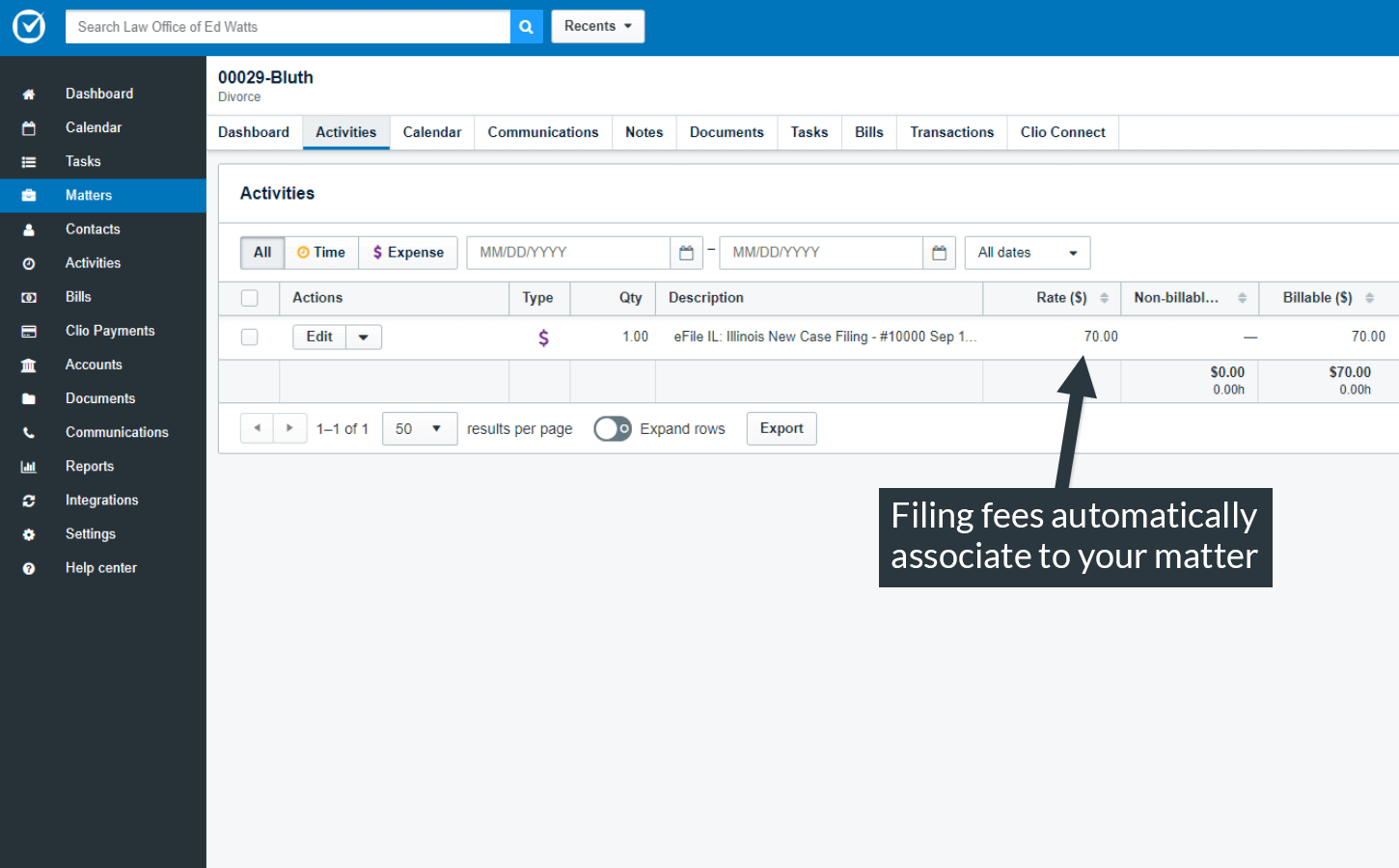Sort by Rate column arrows
The image size is (1399, 868).
pyautogui.click(x=1104, y=298)
